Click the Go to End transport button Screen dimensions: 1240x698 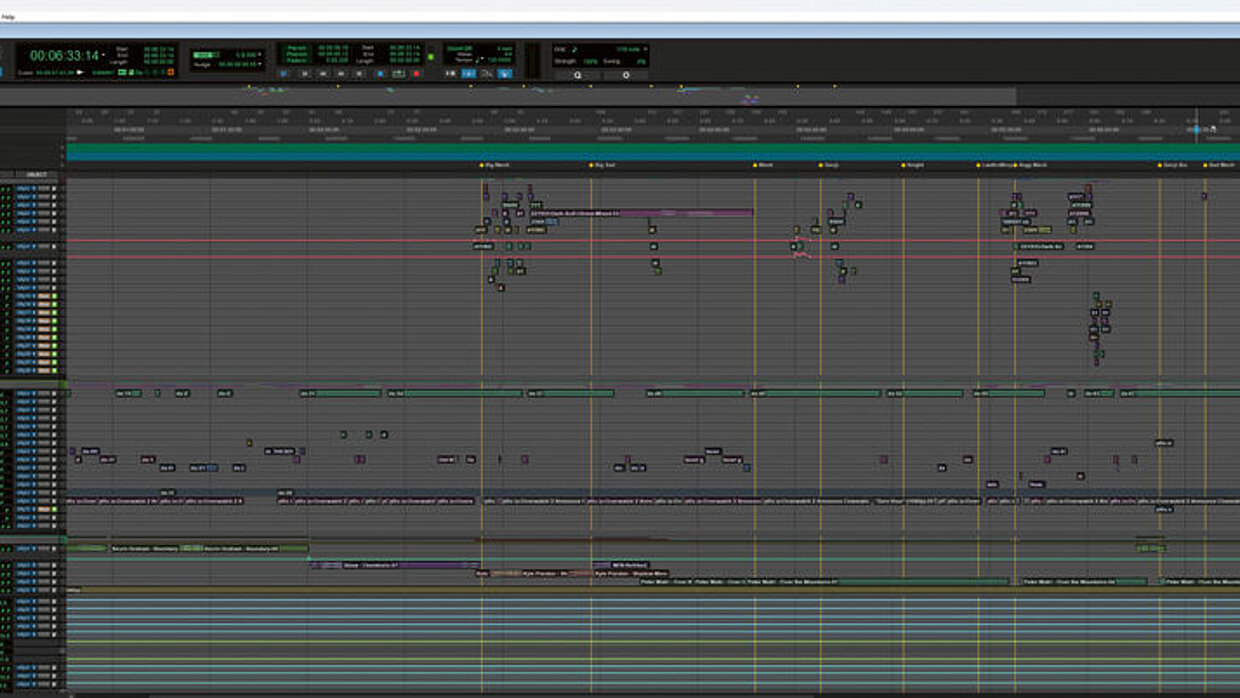(360, 73)
